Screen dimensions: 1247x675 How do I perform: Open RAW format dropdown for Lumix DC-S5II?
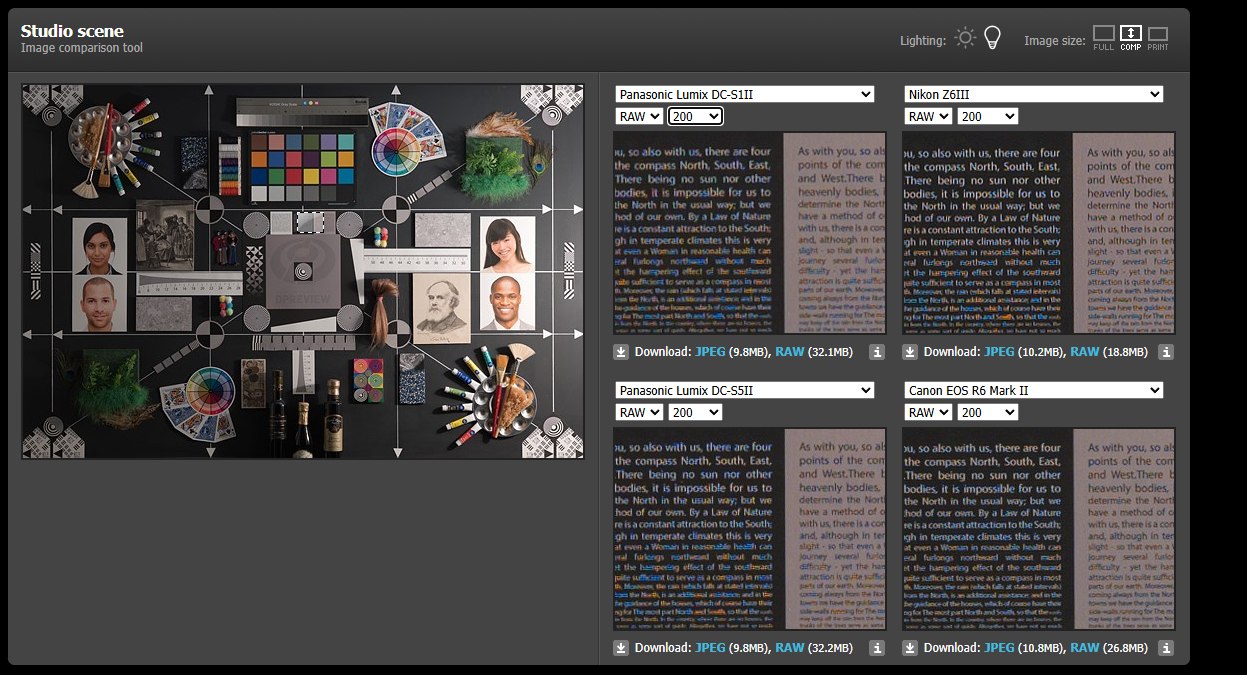point(639,412)
